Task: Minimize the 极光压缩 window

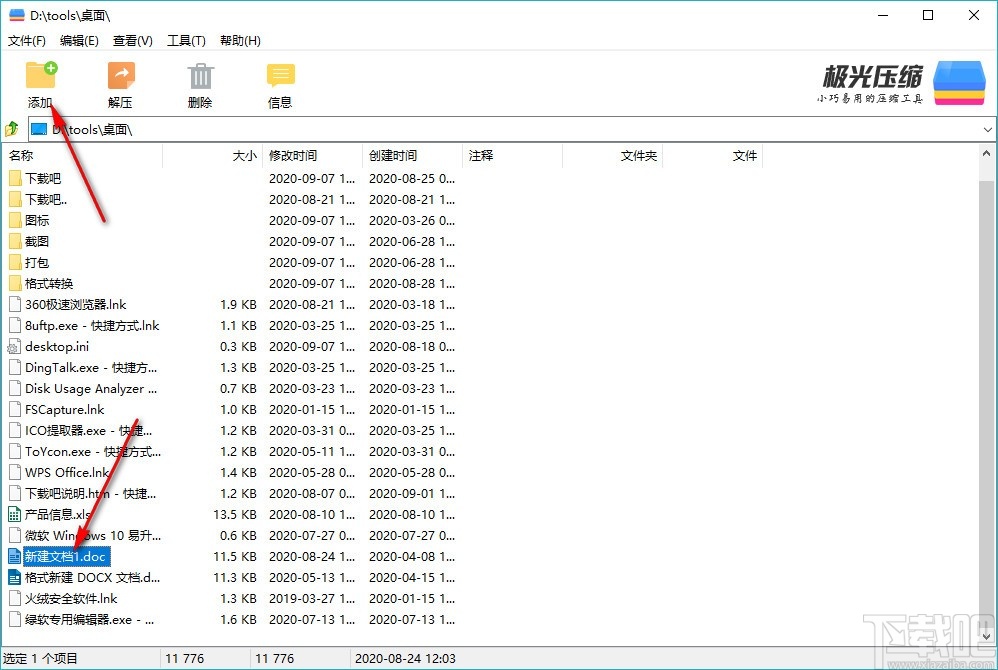Action: [883, 15]
